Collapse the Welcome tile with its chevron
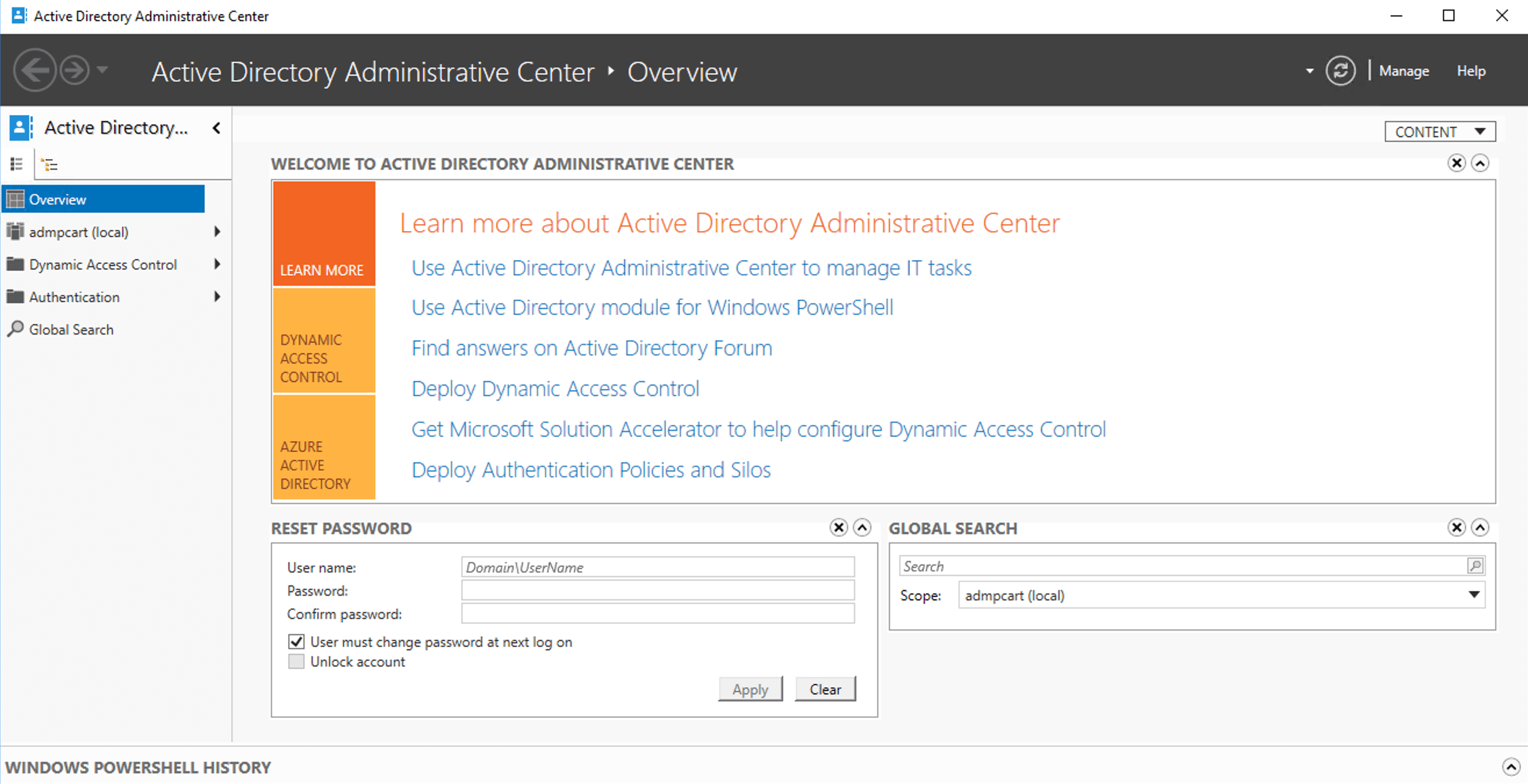The height and width of the screenshot is (784, 1528). 1481,163
